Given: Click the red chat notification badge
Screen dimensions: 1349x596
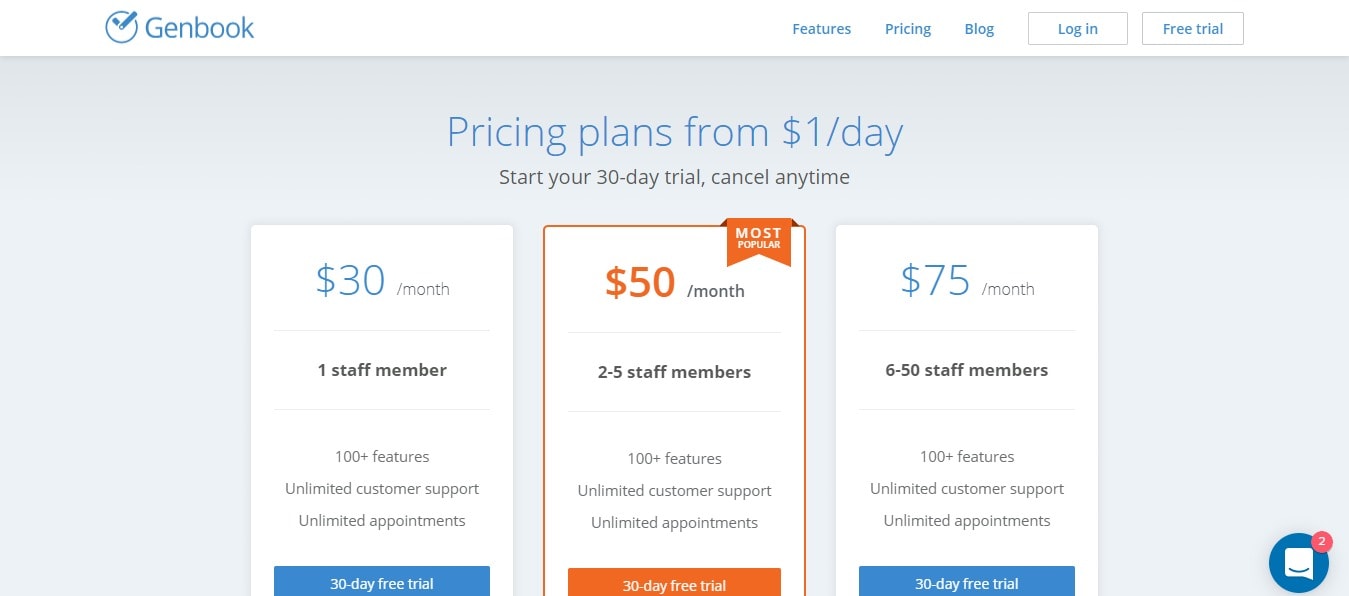Looking at the screenshot, I should 1321,542.
